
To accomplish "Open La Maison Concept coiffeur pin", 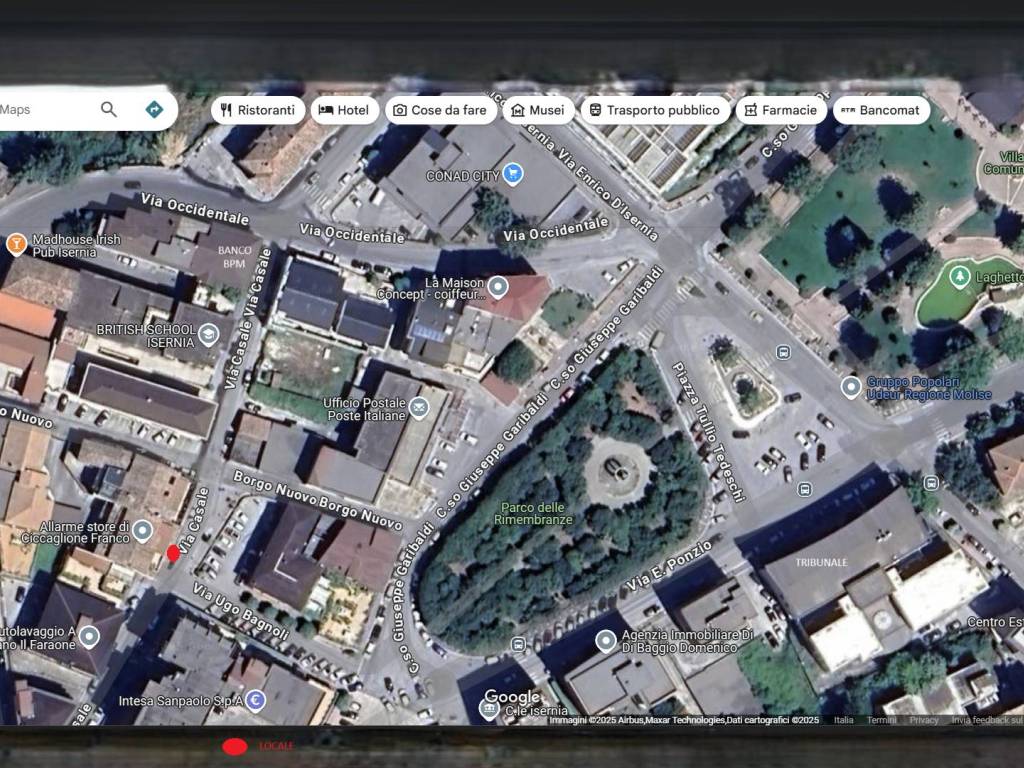I will click(x=497, y=289).
